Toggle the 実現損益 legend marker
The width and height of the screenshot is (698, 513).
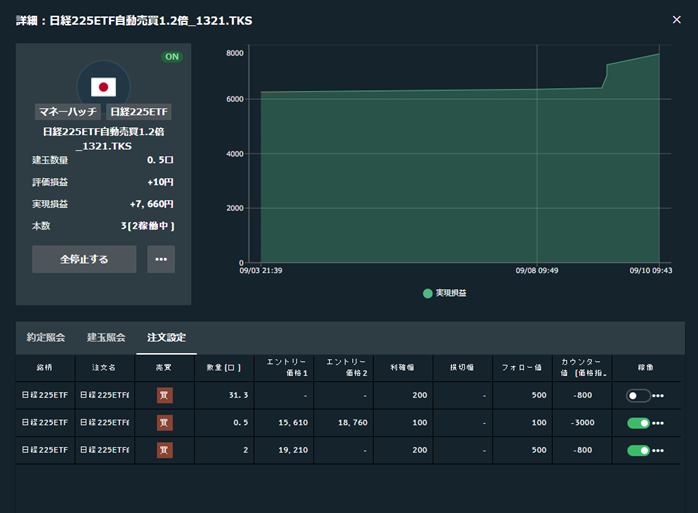427,293
